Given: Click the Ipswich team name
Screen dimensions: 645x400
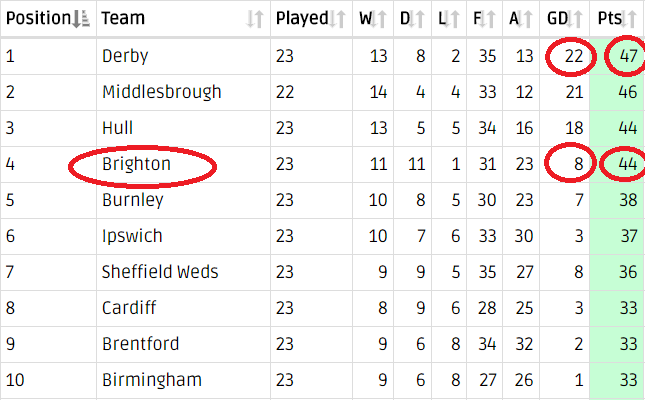Looking at the screenshot, I should pos(132,236).
